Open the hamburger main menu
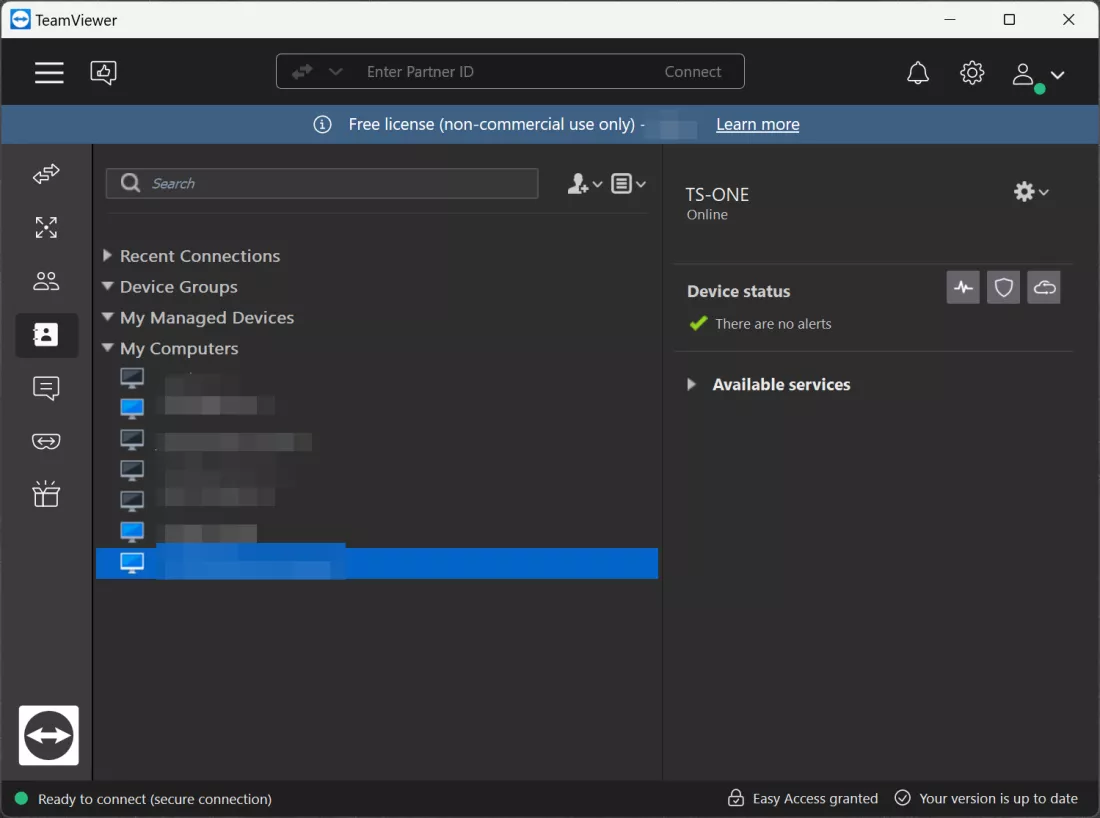The image size is (1100, 818). pyautogui.click(x=49, y=73)
